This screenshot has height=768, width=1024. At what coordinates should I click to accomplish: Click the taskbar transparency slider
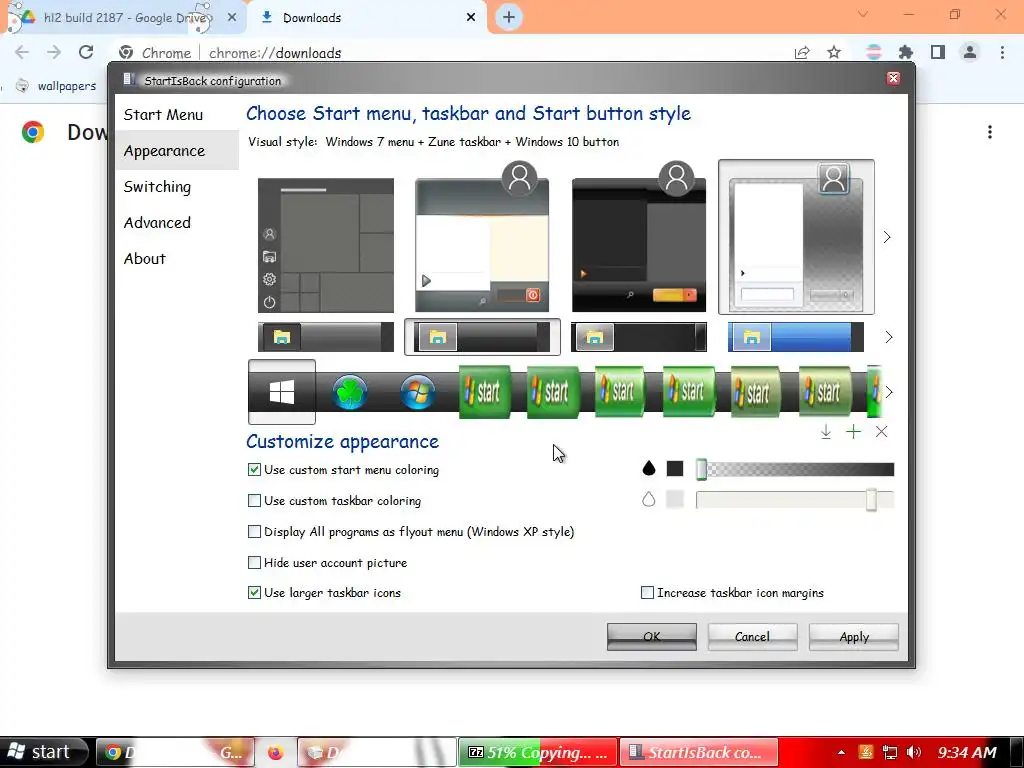[795, 500]
